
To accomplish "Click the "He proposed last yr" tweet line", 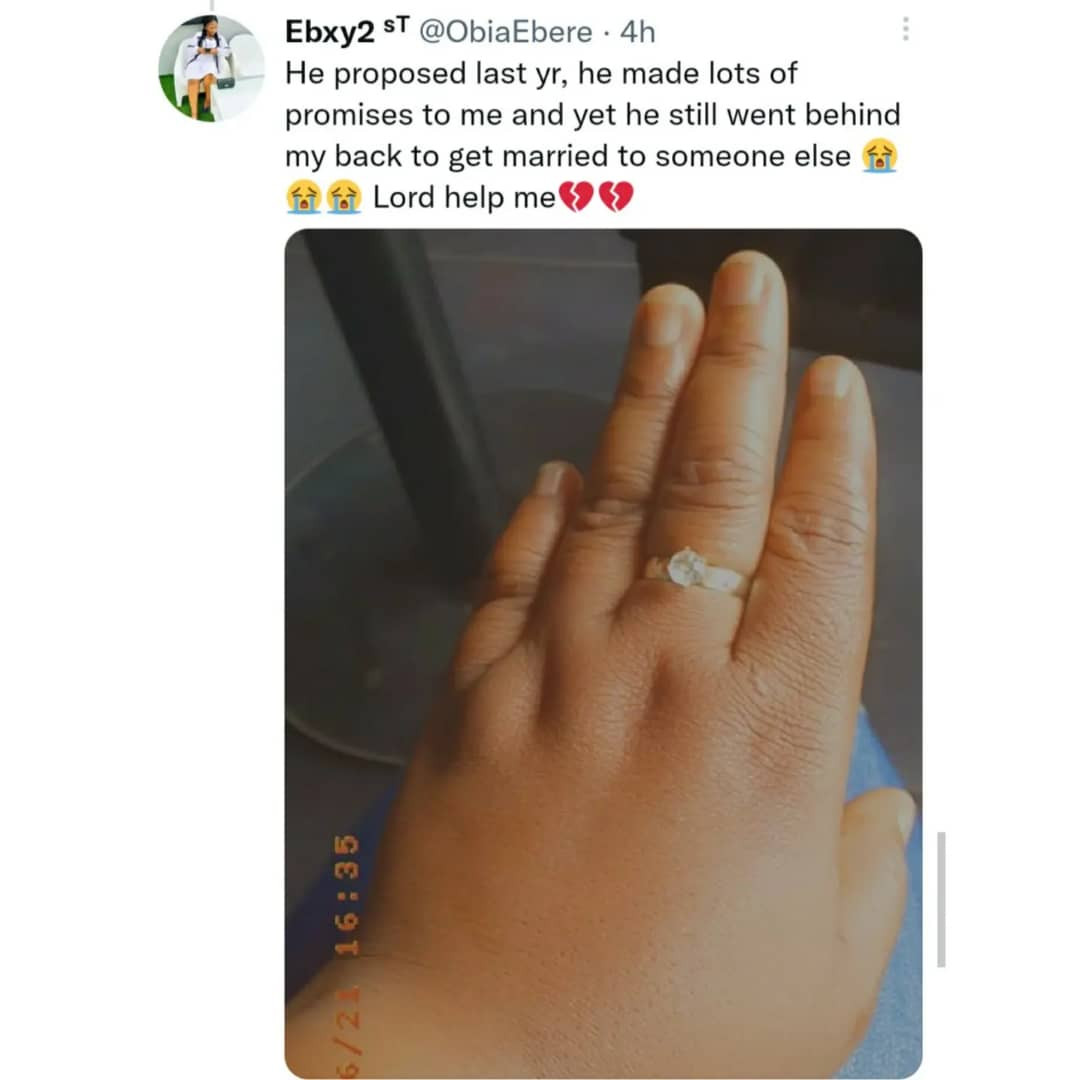I will tap(541, 74).
